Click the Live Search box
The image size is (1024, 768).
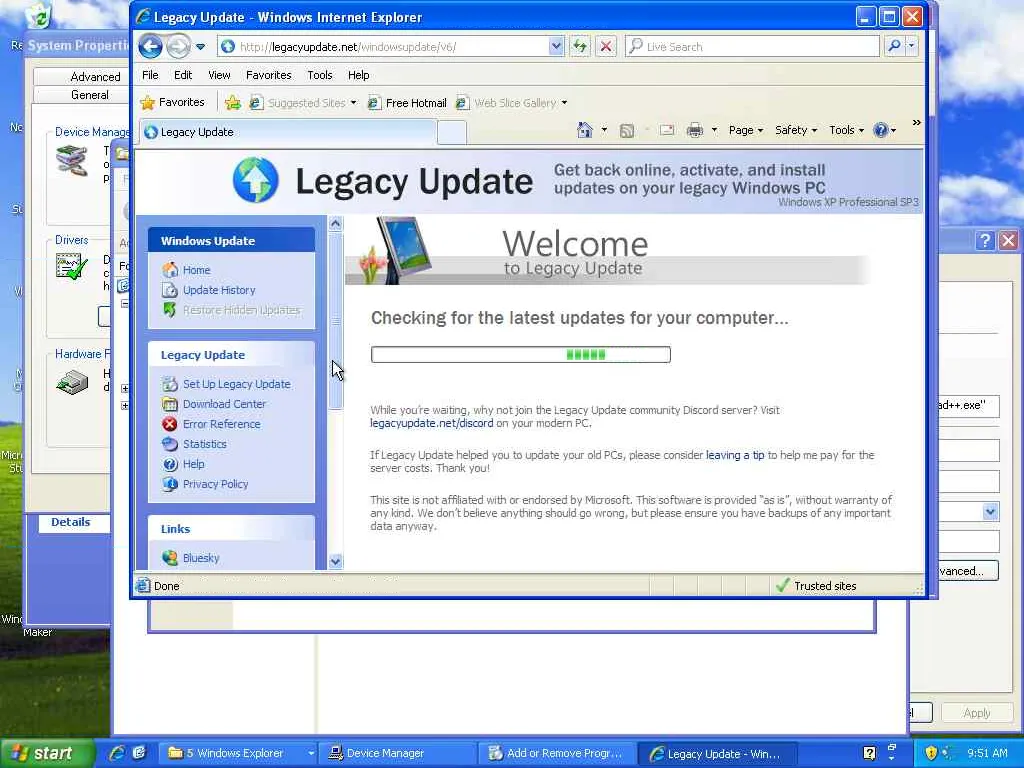pos(752,46)
